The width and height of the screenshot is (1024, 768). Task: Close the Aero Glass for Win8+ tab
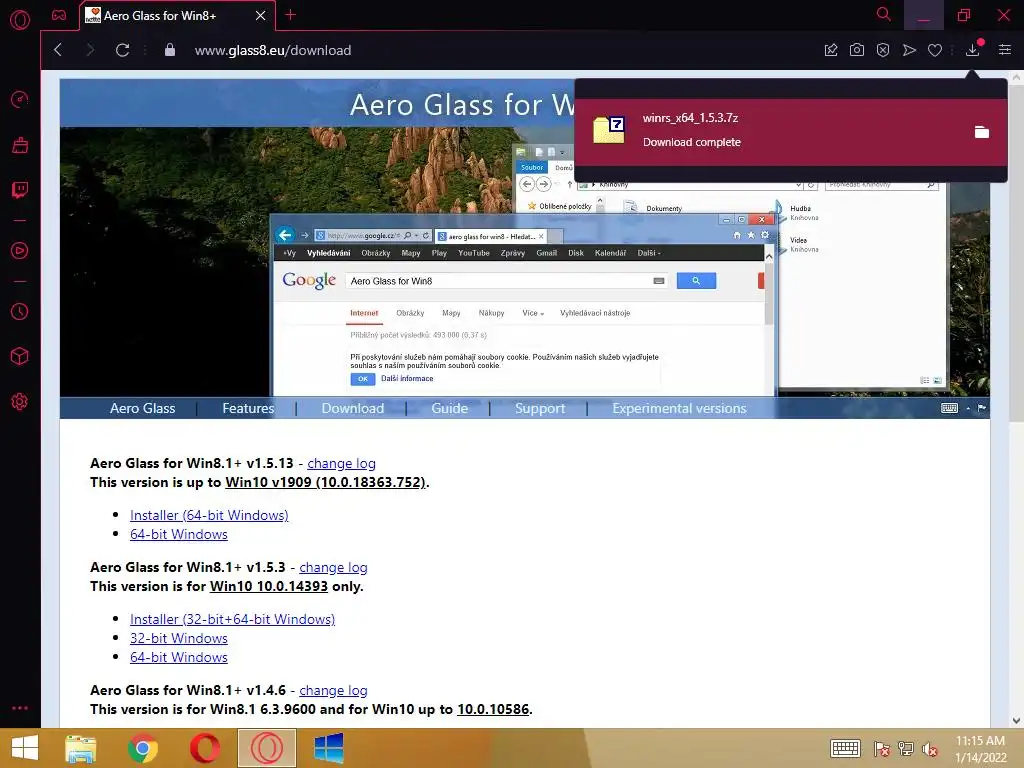(261, 16)
